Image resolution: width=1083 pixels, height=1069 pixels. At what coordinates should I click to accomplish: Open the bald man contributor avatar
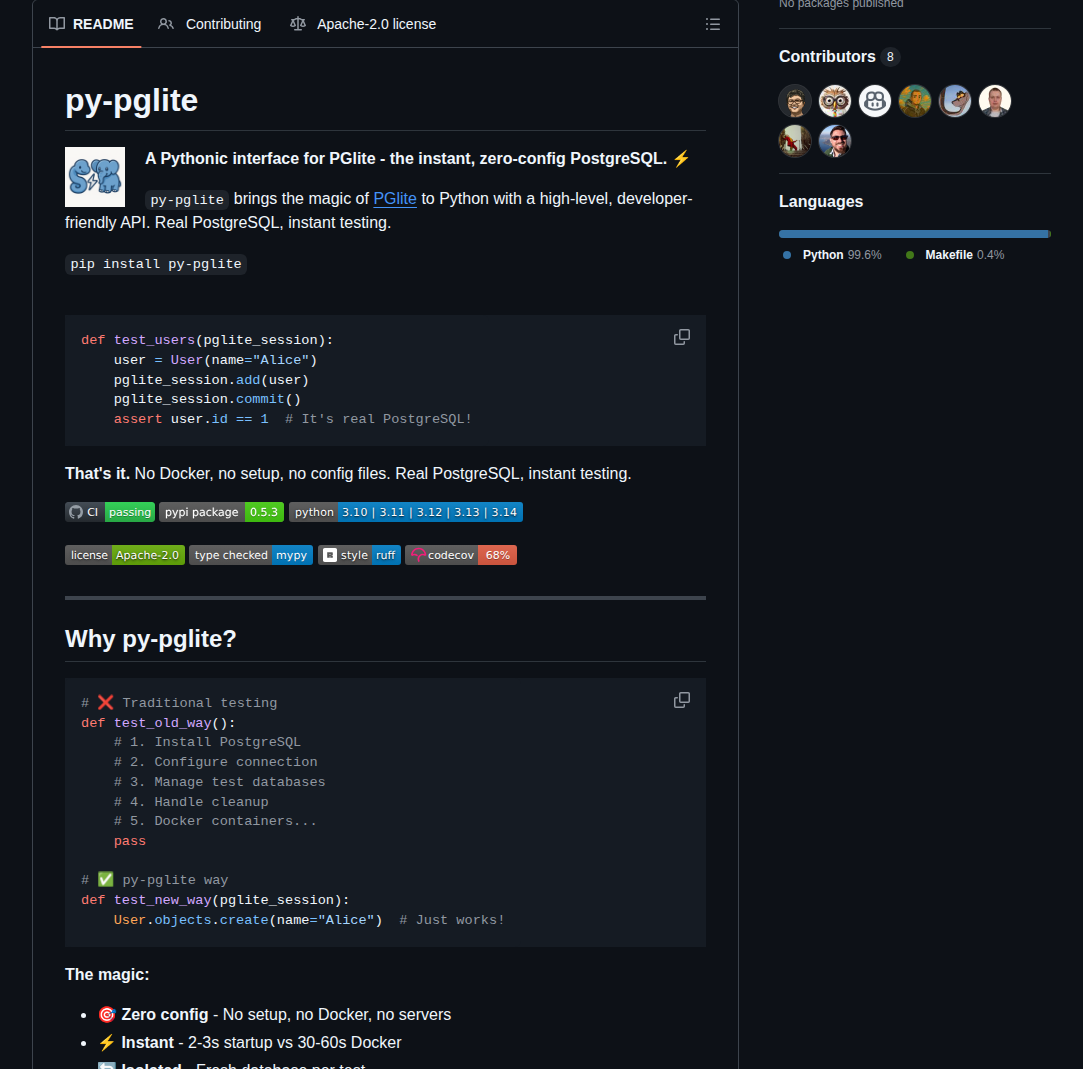[995, 102]
